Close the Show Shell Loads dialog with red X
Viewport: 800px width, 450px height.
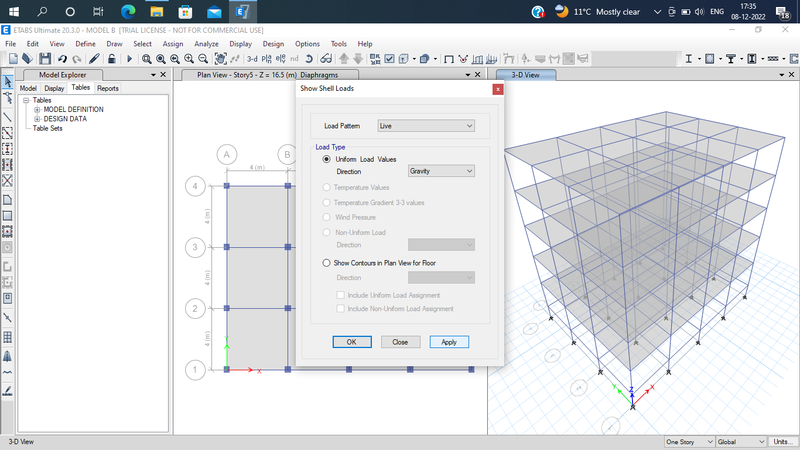pos(497,89)
